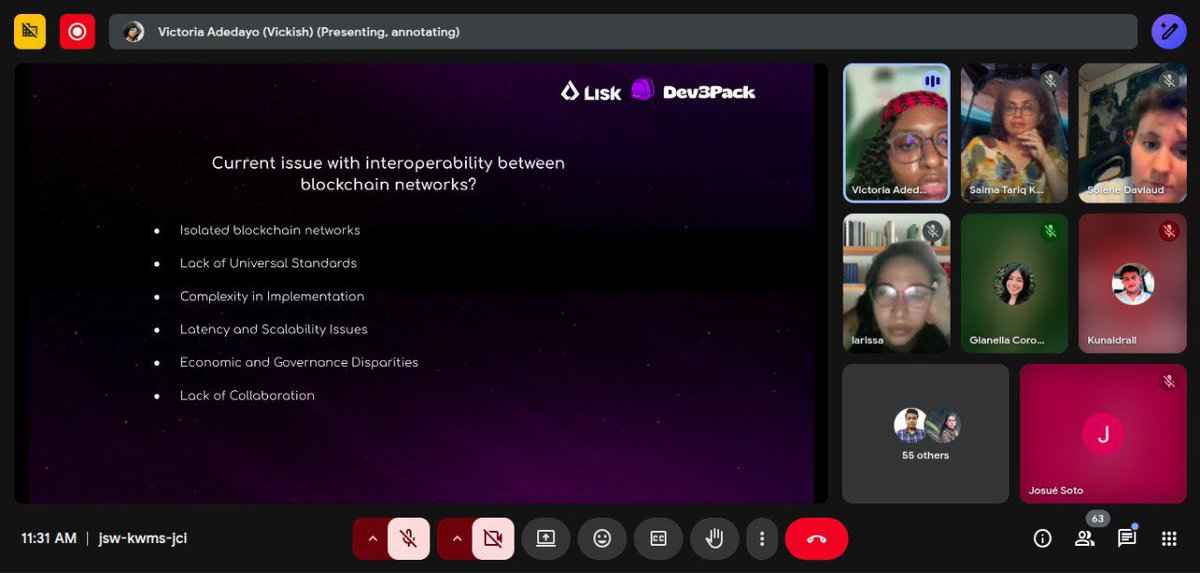The image size is (1200, 573).
Task: Click muted mic icon on Josué Soto's tile
Action: click(1168, 381)
